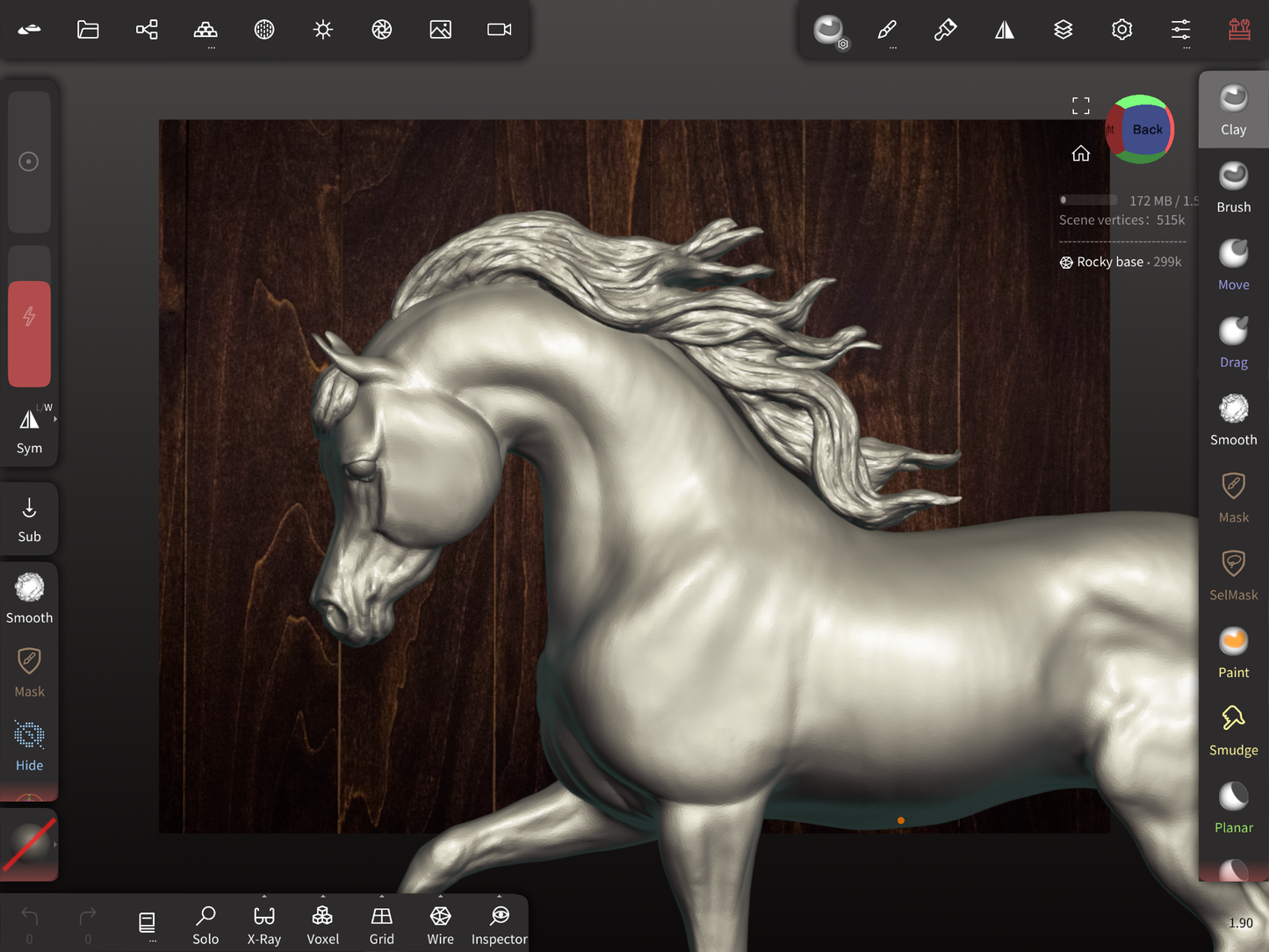
Task: Select the Move tool
Action: point(1233,265)
